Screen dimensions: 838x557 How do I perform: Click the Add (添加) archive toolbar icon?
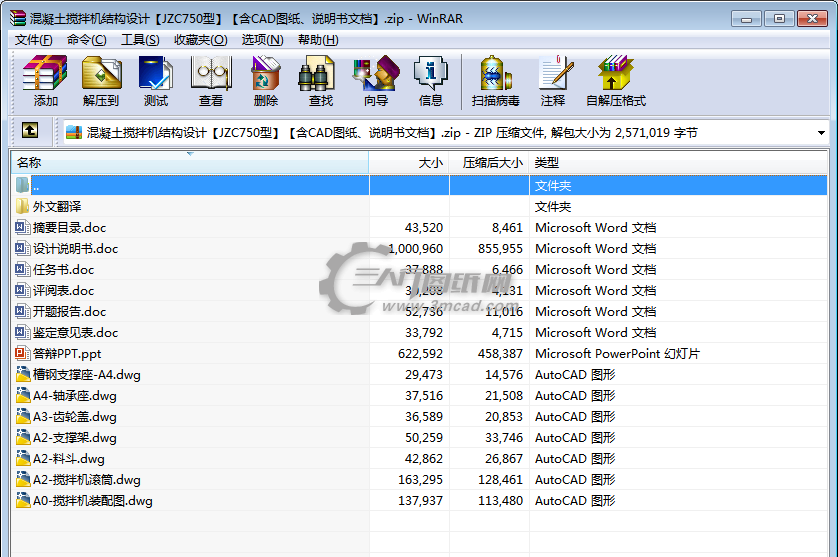click(x=45, y=73)
